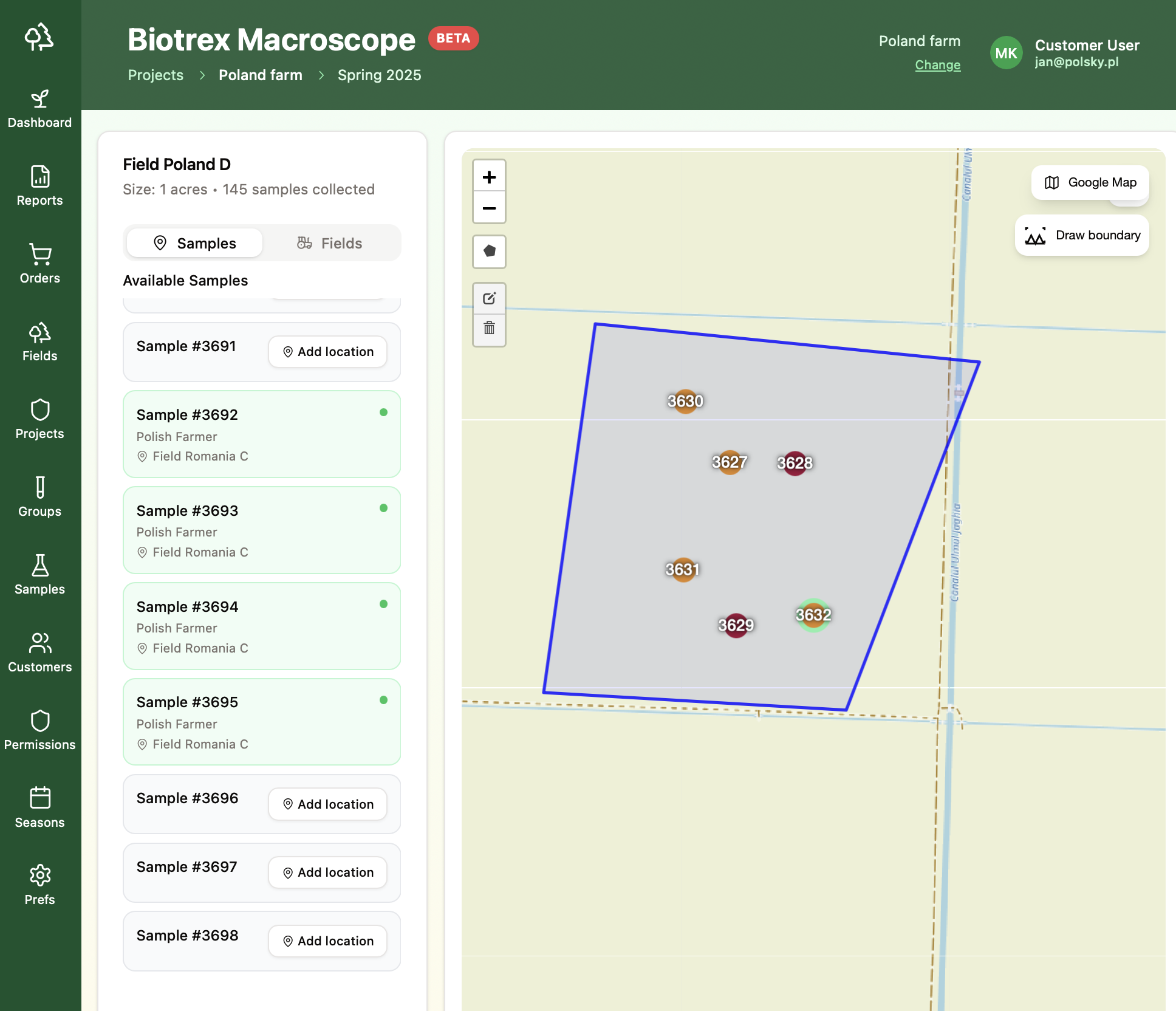The image size is (1176, 1011).
Task: Activate the edit layers tool
Action: point(489,298)
